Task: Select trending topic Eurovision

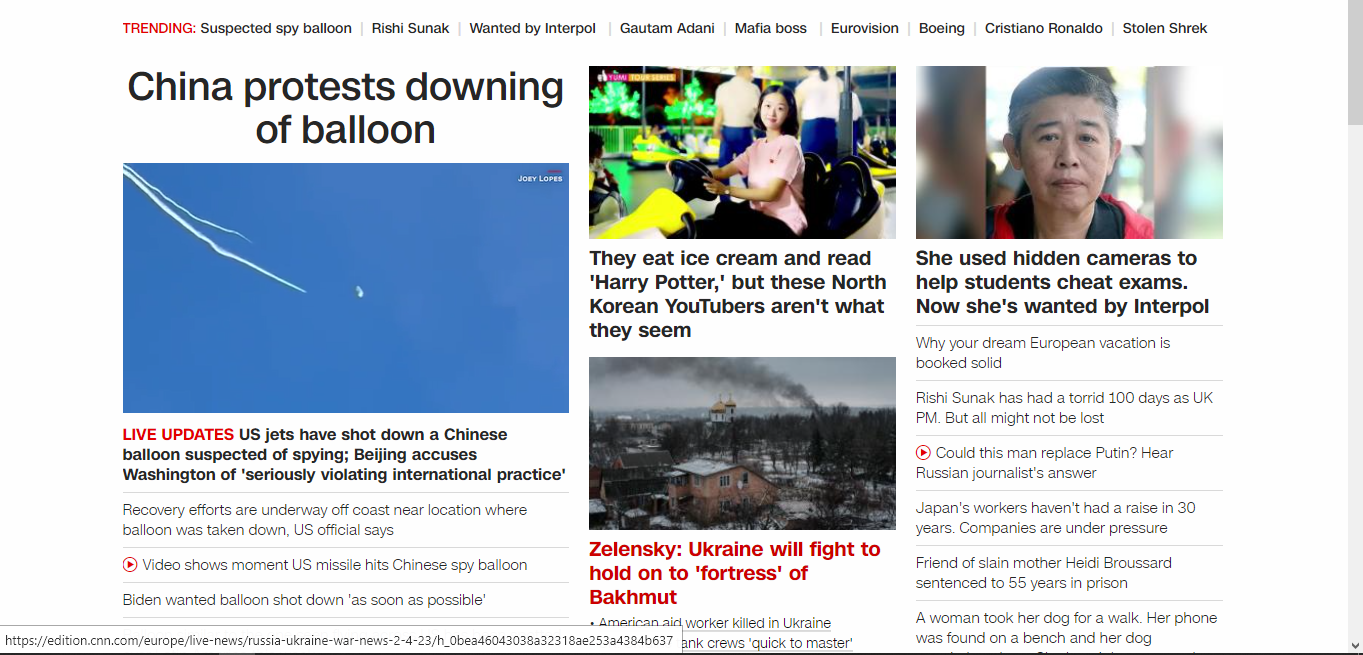Action: pos(865,28)
